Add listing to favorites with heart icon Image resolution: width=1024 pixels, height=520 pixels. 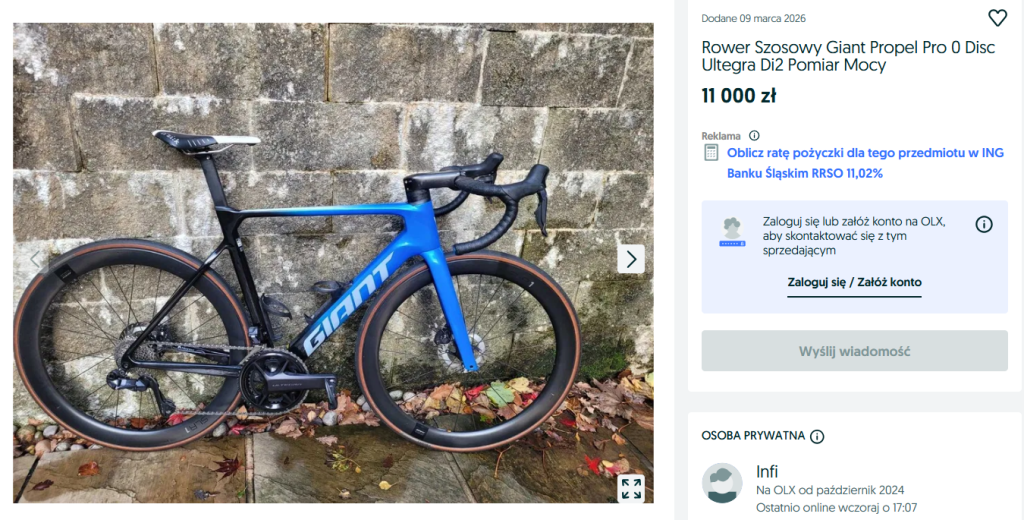point(997,18)
